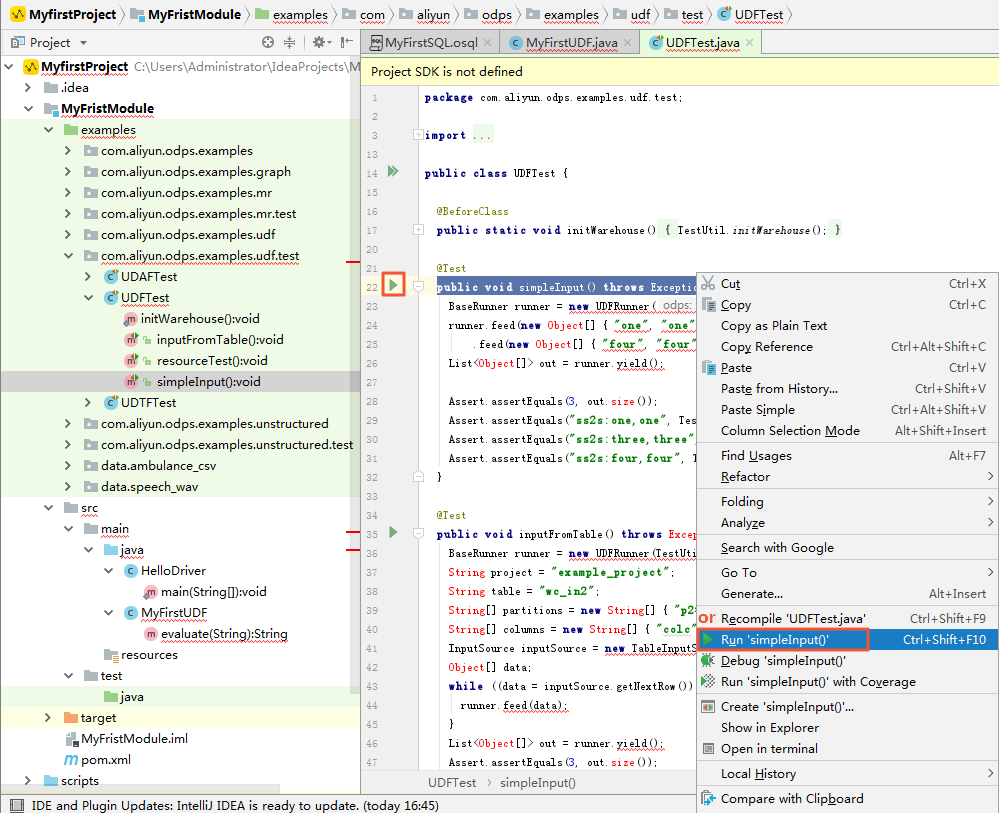Expand the import fold in editor
This screenshot has width=999, height=813.
tap(418, 135)
